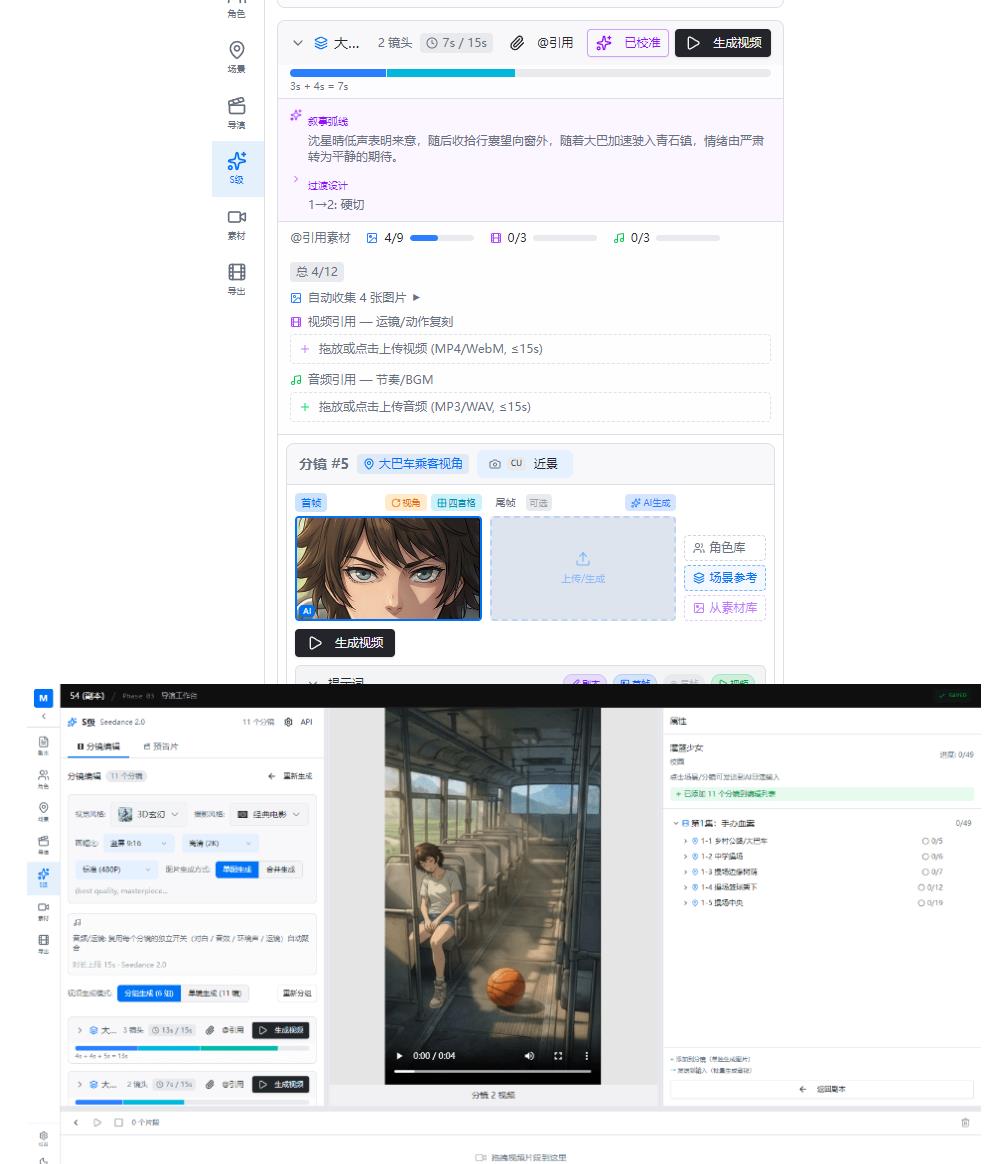
Task: Open the 素材 panel from the sidebar
Action: tap(236, 225)
